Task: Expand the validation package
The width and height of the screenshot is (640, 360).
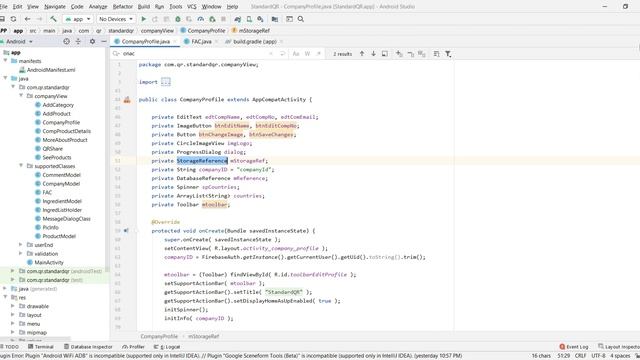Action: (x=21, y=253)
